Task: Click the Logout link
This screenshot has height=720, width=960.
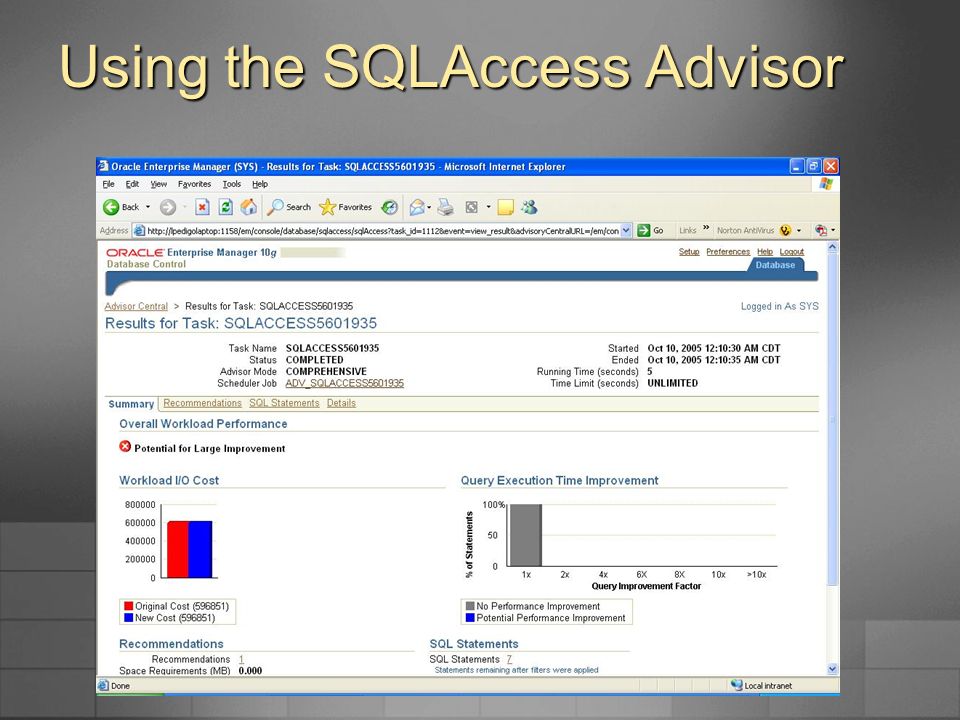Action: (792, 252)
